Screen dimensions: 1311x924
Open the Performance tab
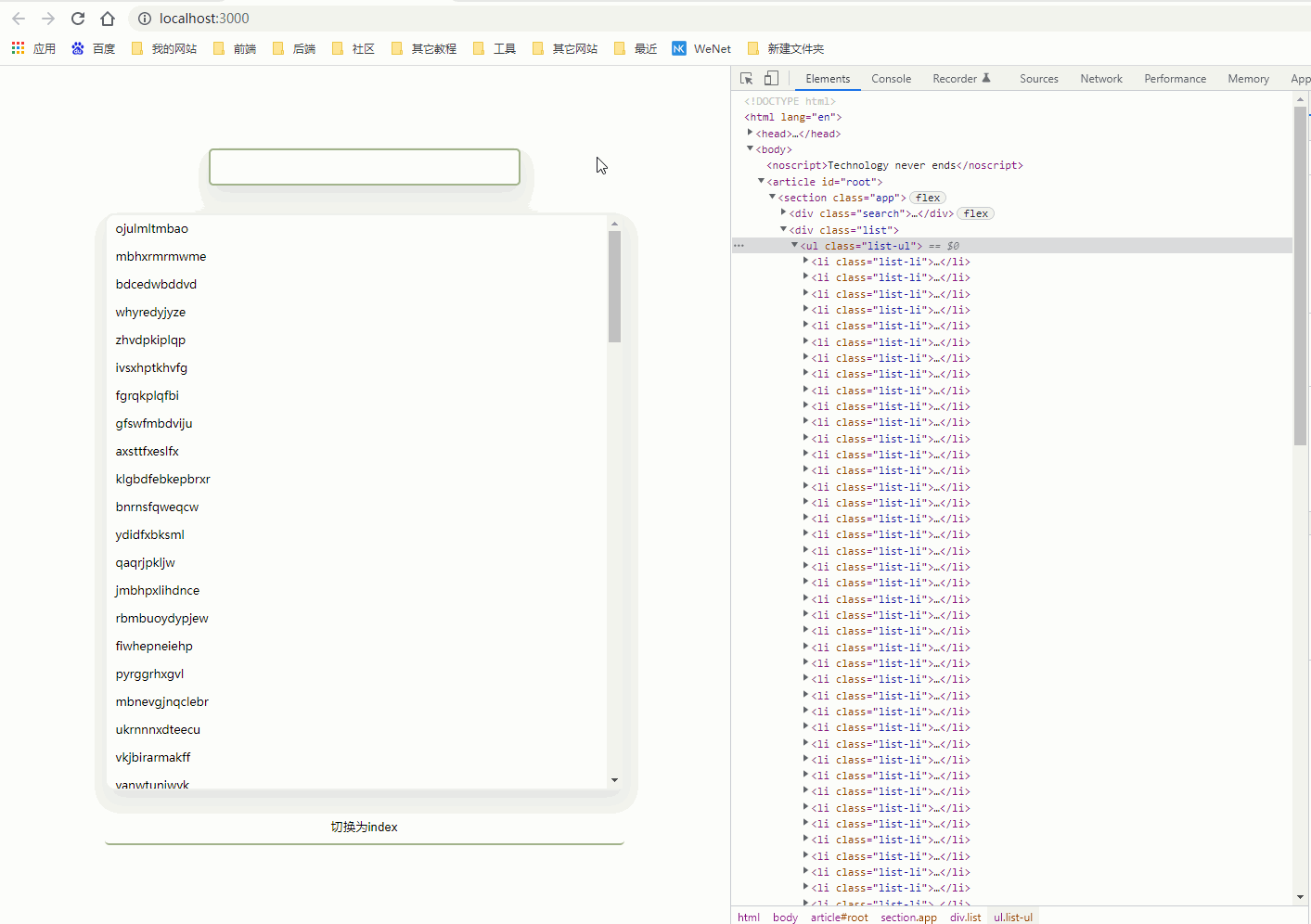pos(1175,79)
